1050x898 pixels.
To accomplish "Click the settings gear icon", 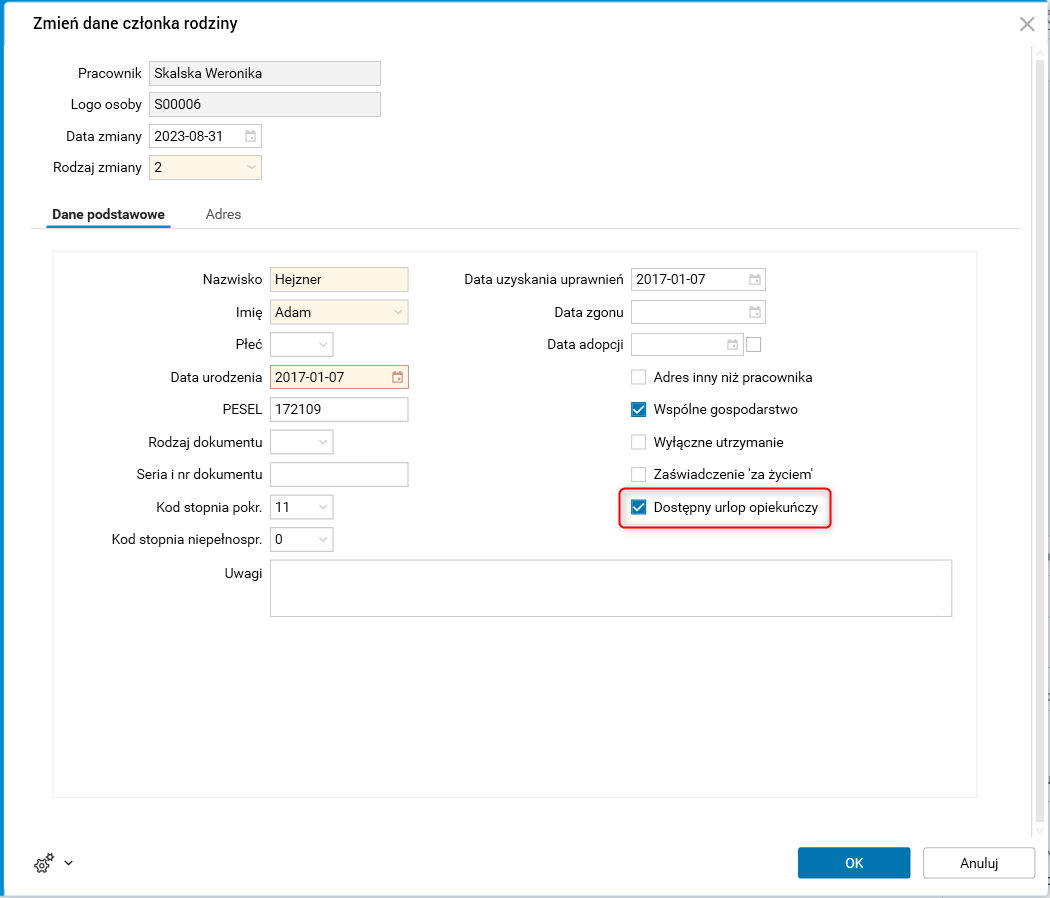I will [43, 863].
